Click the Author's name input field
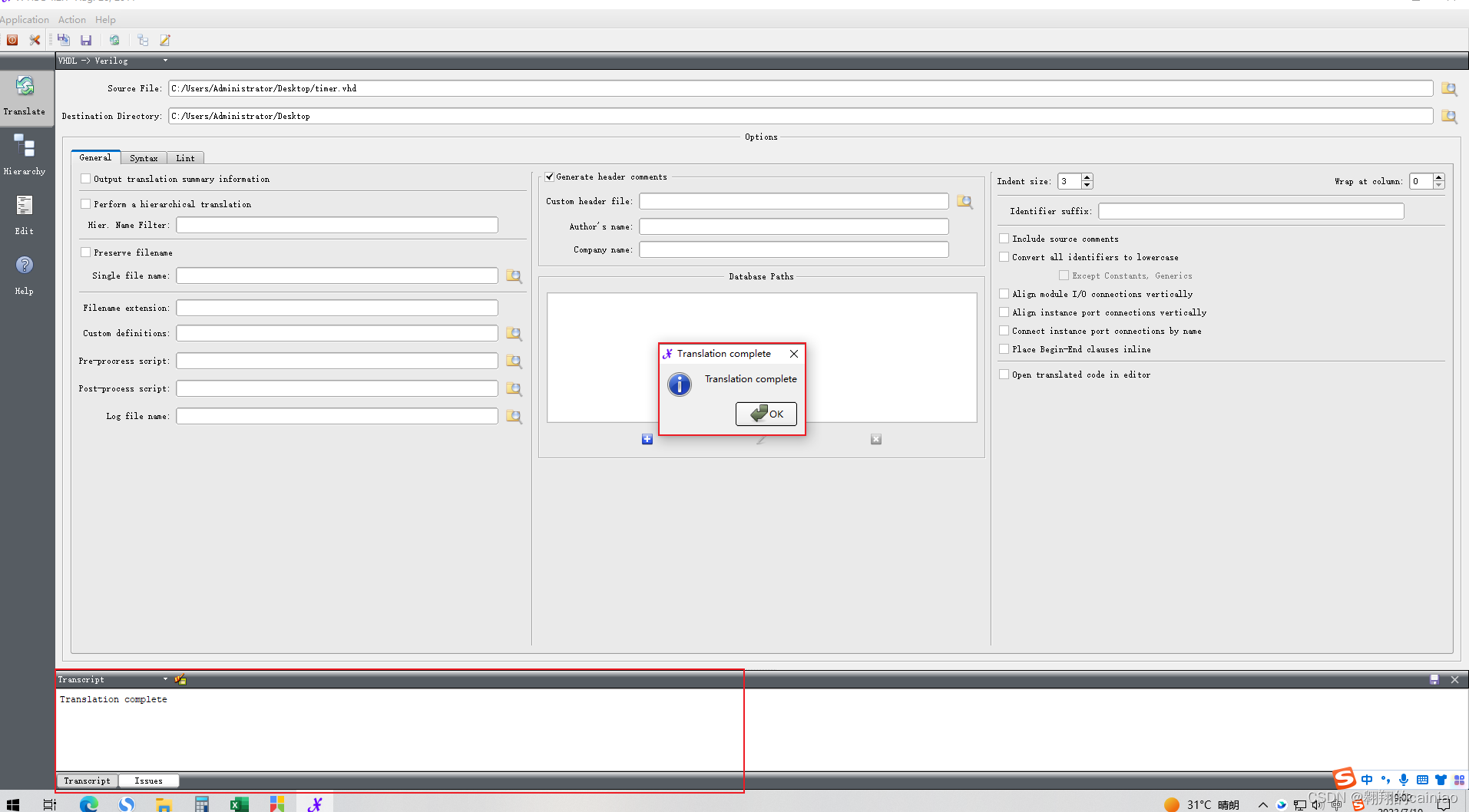 click(794, 226)
